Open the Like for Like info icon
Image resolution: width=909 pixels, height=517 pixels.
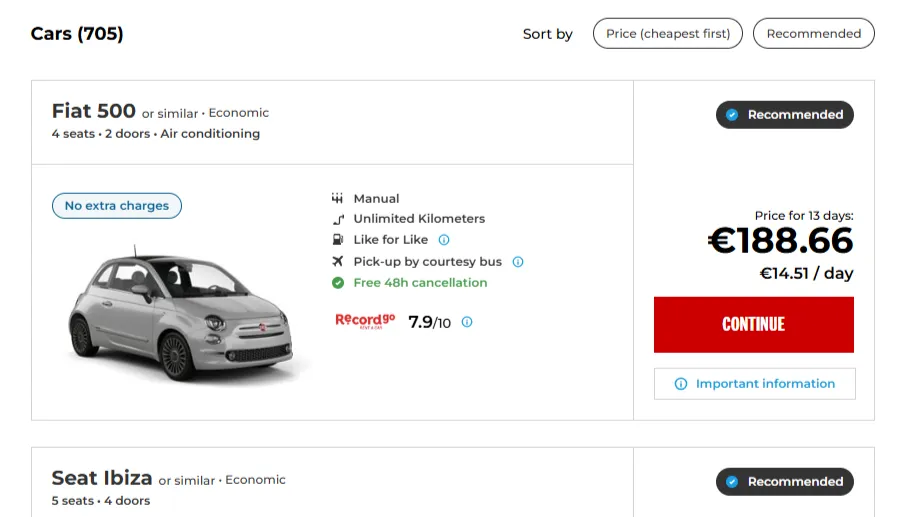[444, 240]
